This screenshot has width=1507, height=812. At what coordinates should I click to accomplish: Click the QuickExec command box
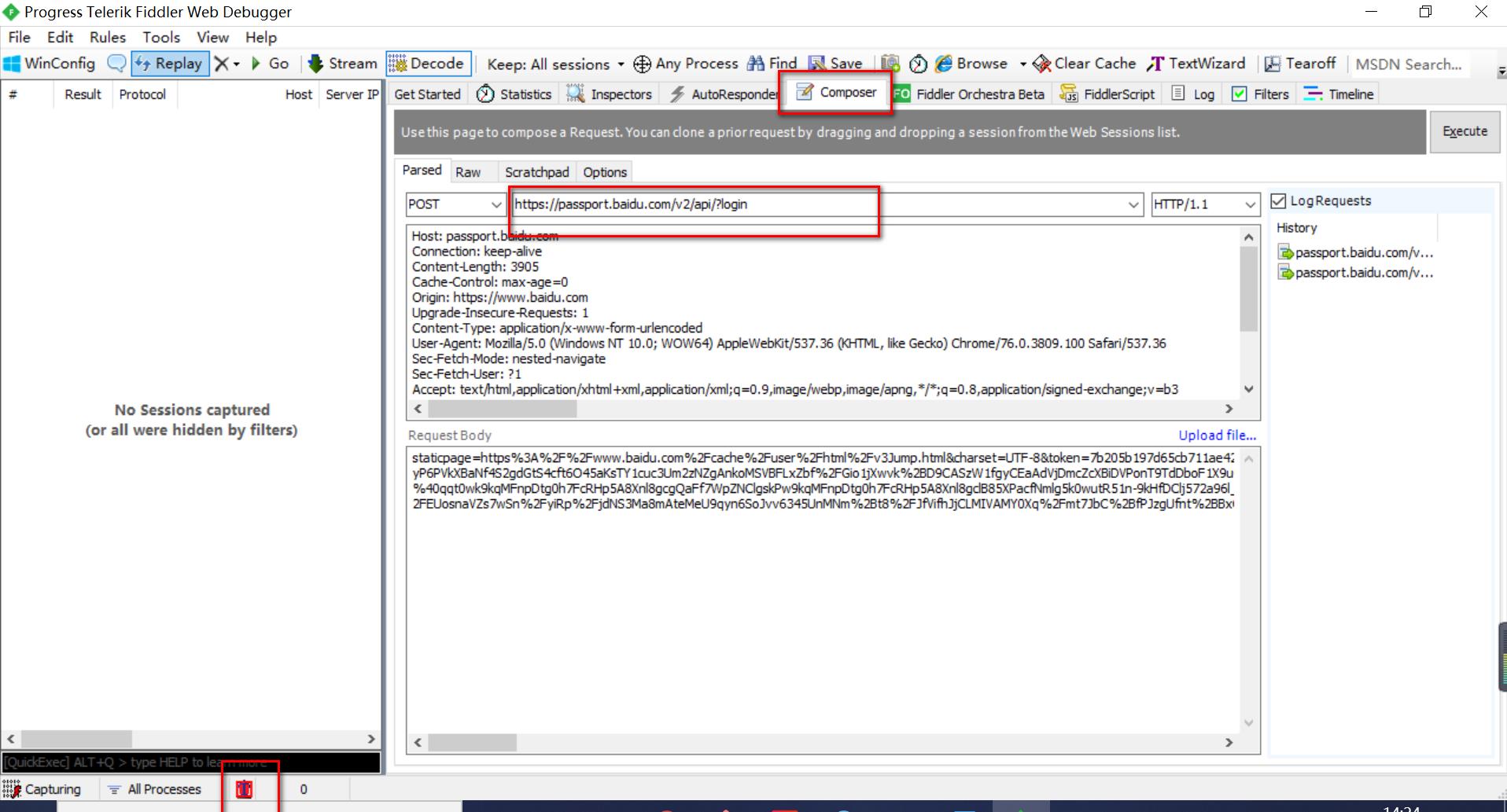(x=191, y=762)
